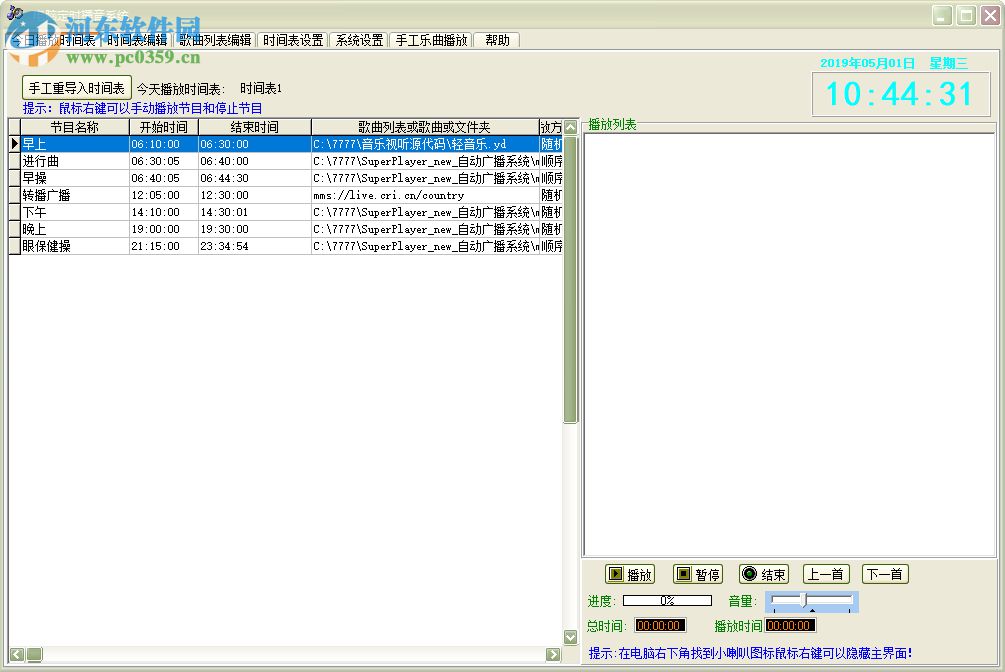Skip to previous song (上一首)
The height and width of the screenshot is (672, 1005).
point(826,574)
